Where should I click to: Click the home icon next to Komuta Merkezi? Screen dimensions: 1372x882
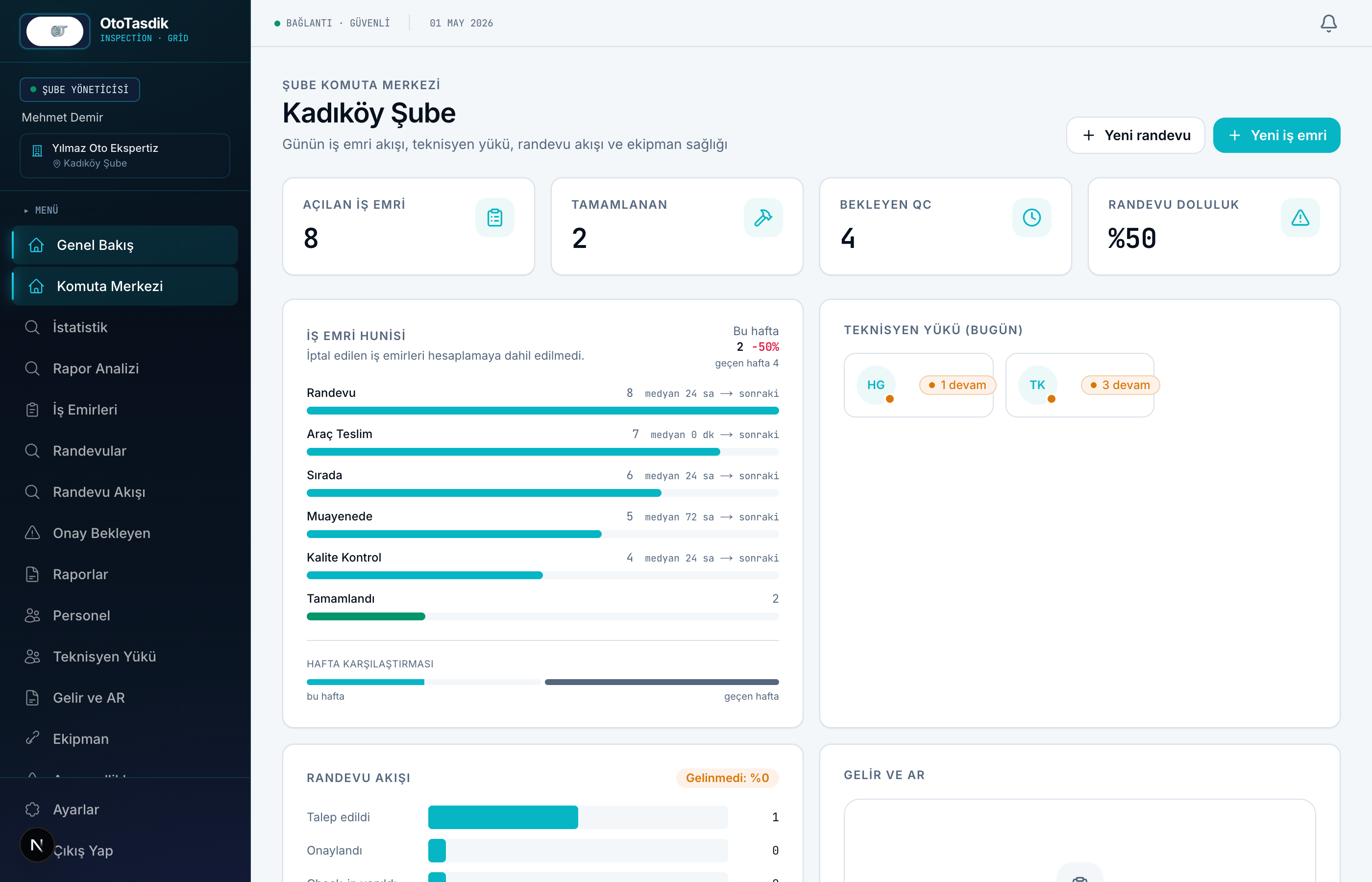click(x=36, y=286)
